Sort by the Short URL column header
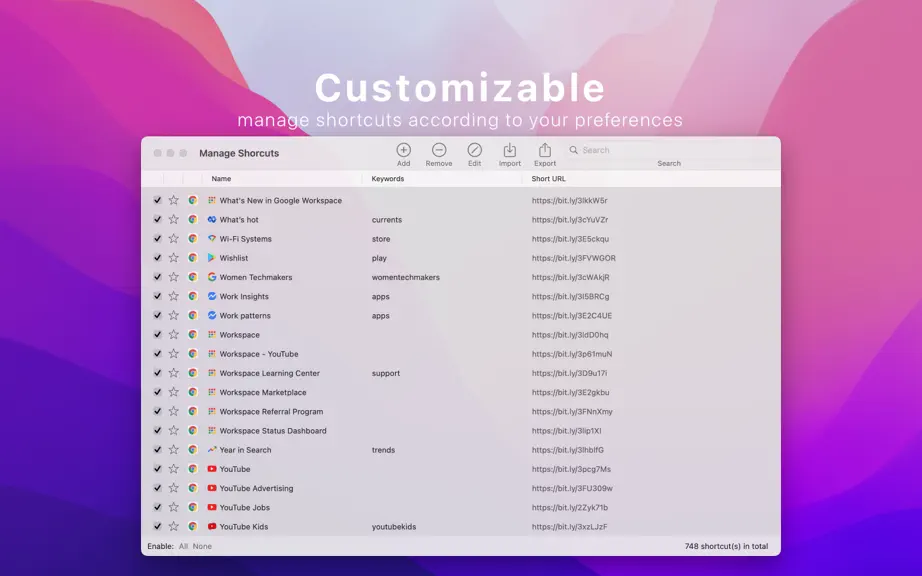 (x=549, y=179)
